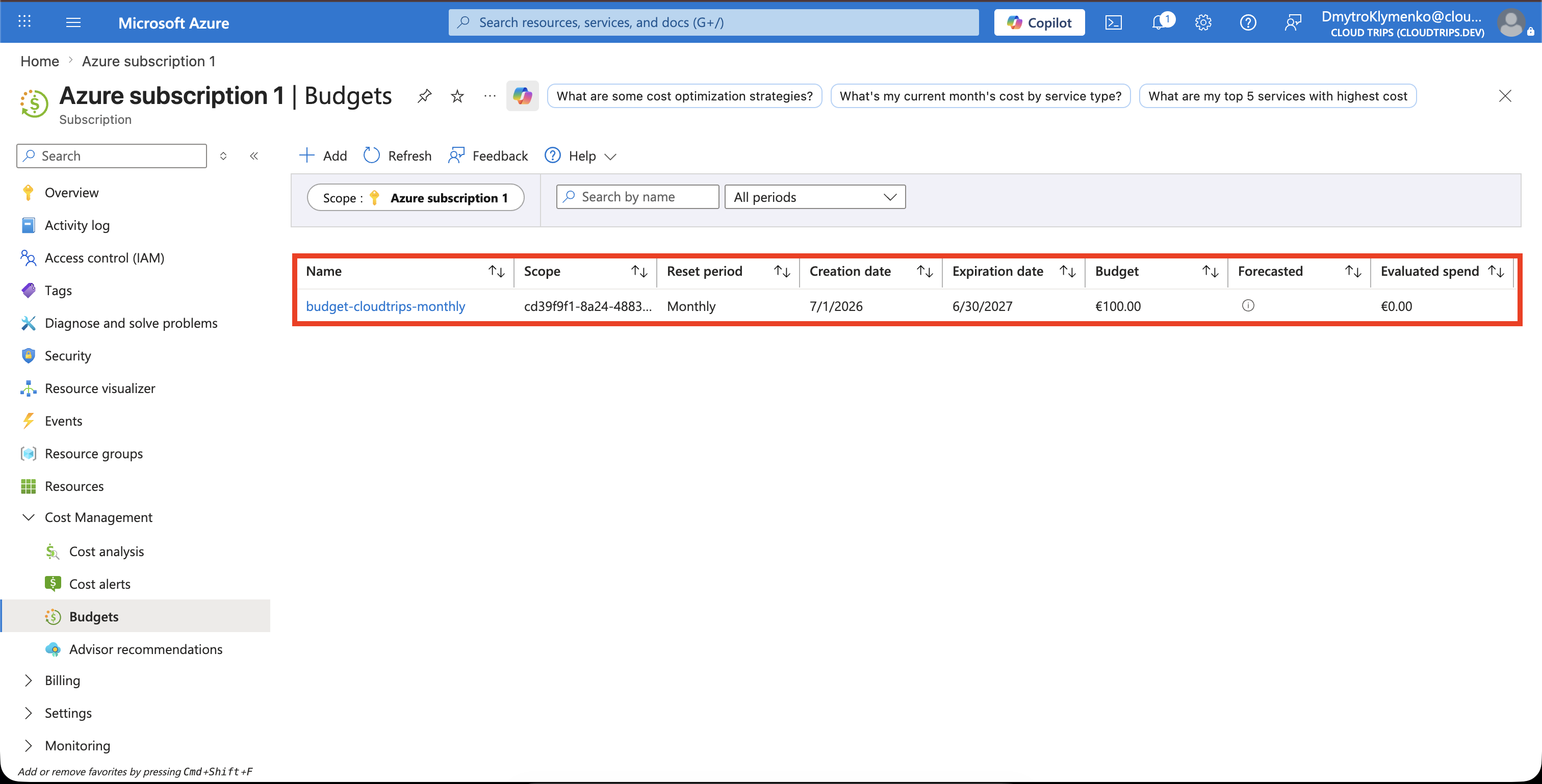1542x784 pixels.
Task: Open the Azure portal apps grid icon
Action: click(x=24, y=22)
